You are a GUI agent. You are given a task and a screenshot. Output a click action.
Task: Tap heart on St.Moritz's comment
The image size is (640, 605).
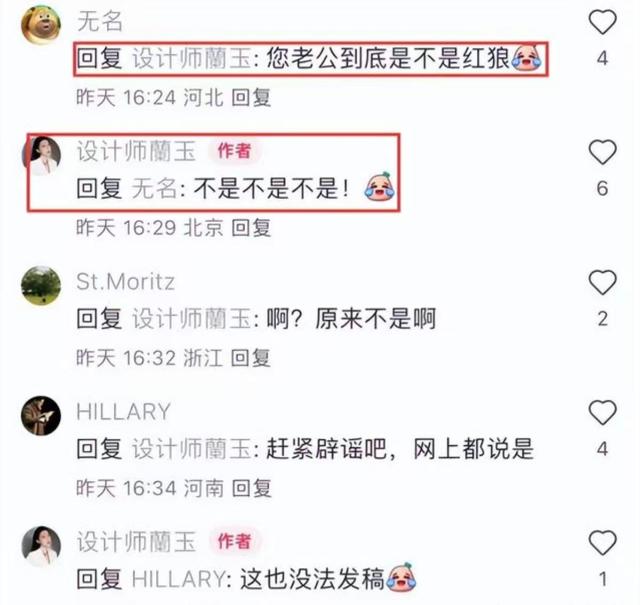point(602,282)
